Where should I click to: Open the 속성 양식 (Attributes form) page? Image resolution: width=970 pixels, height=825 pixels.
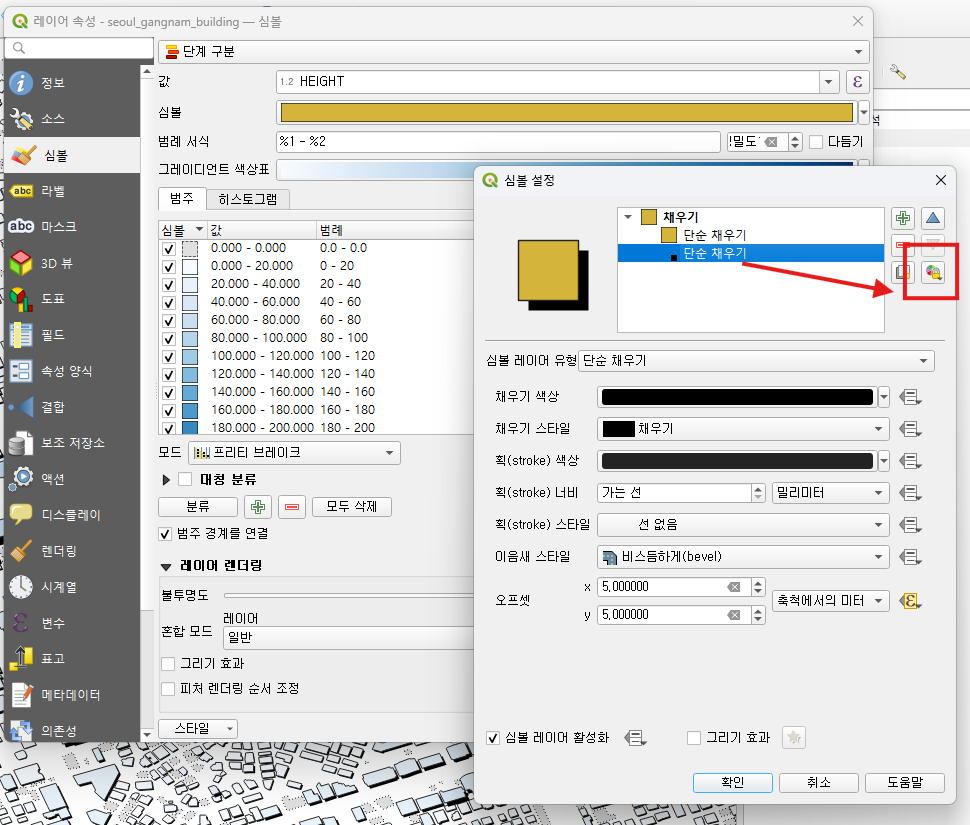click(72, 371)
